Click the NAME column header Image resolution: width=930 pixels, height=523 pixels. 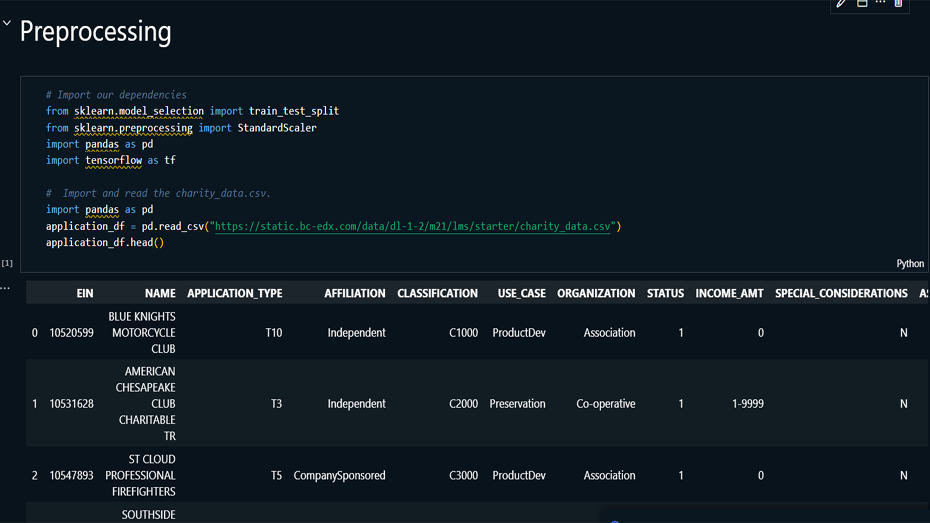tap(159, 293)
